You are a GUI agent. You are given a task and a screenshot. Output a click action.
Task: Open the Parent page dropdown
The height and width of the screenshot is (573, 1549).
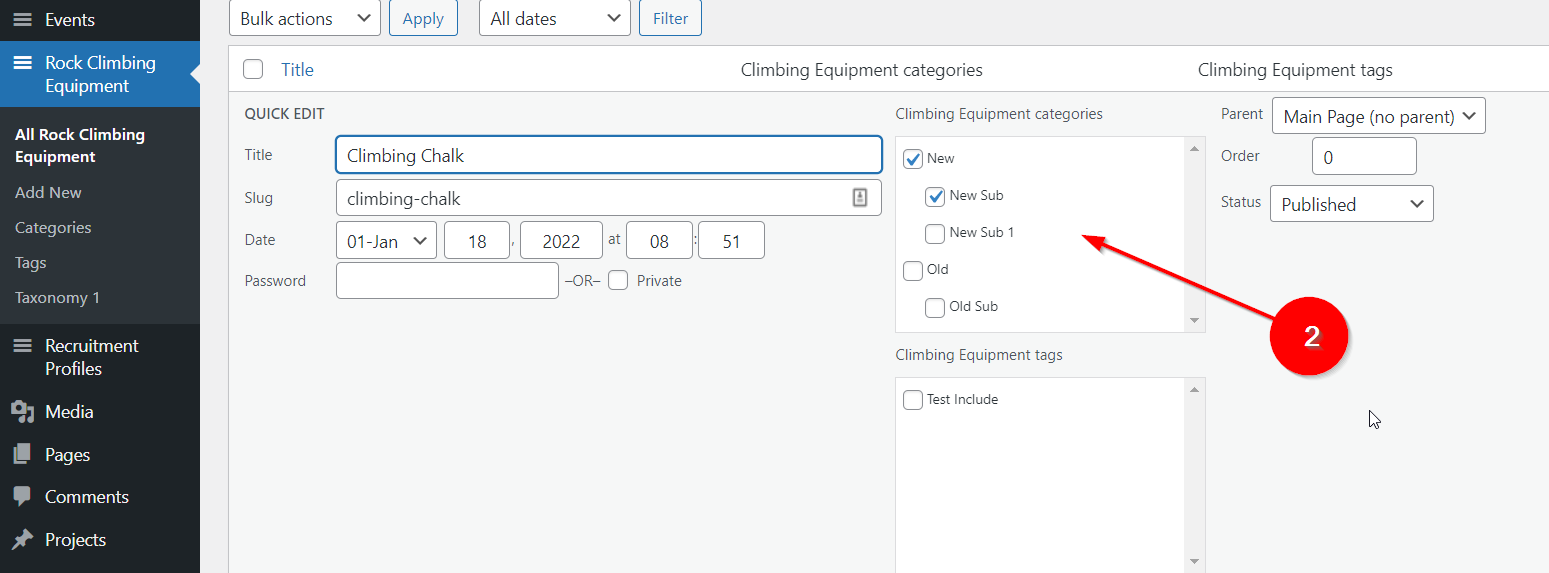1378,116
